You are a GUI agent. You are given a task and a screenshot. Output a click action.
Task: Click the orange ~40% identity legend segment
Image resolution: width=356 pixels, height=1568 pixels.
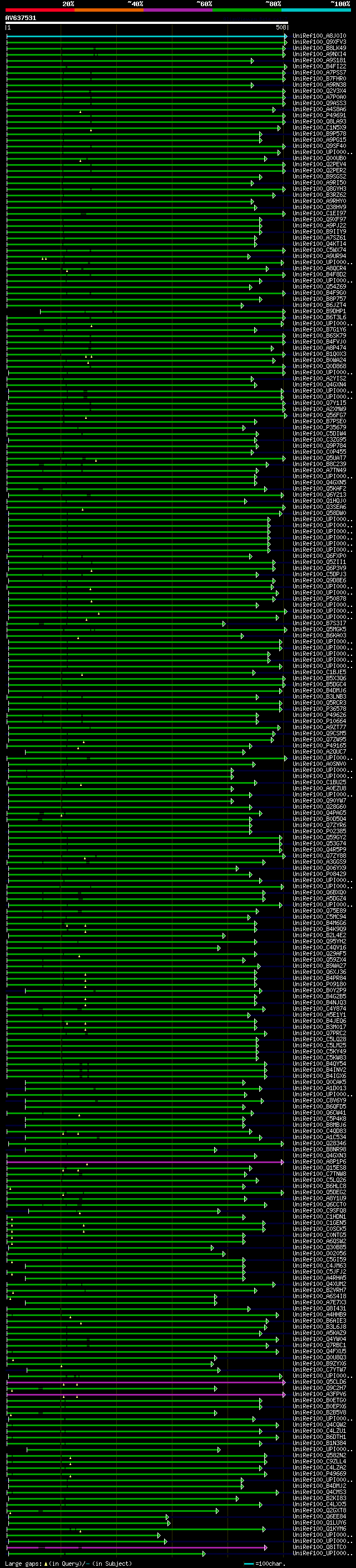[110, 10]
